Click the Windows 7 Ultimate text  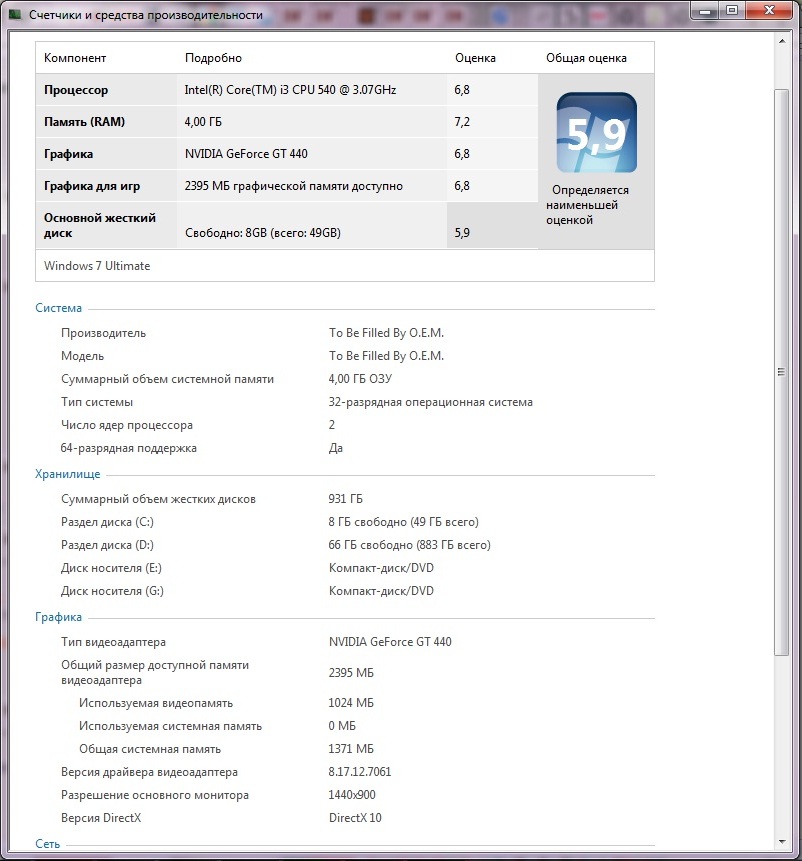pyautogui.click(x=97, y=266)
